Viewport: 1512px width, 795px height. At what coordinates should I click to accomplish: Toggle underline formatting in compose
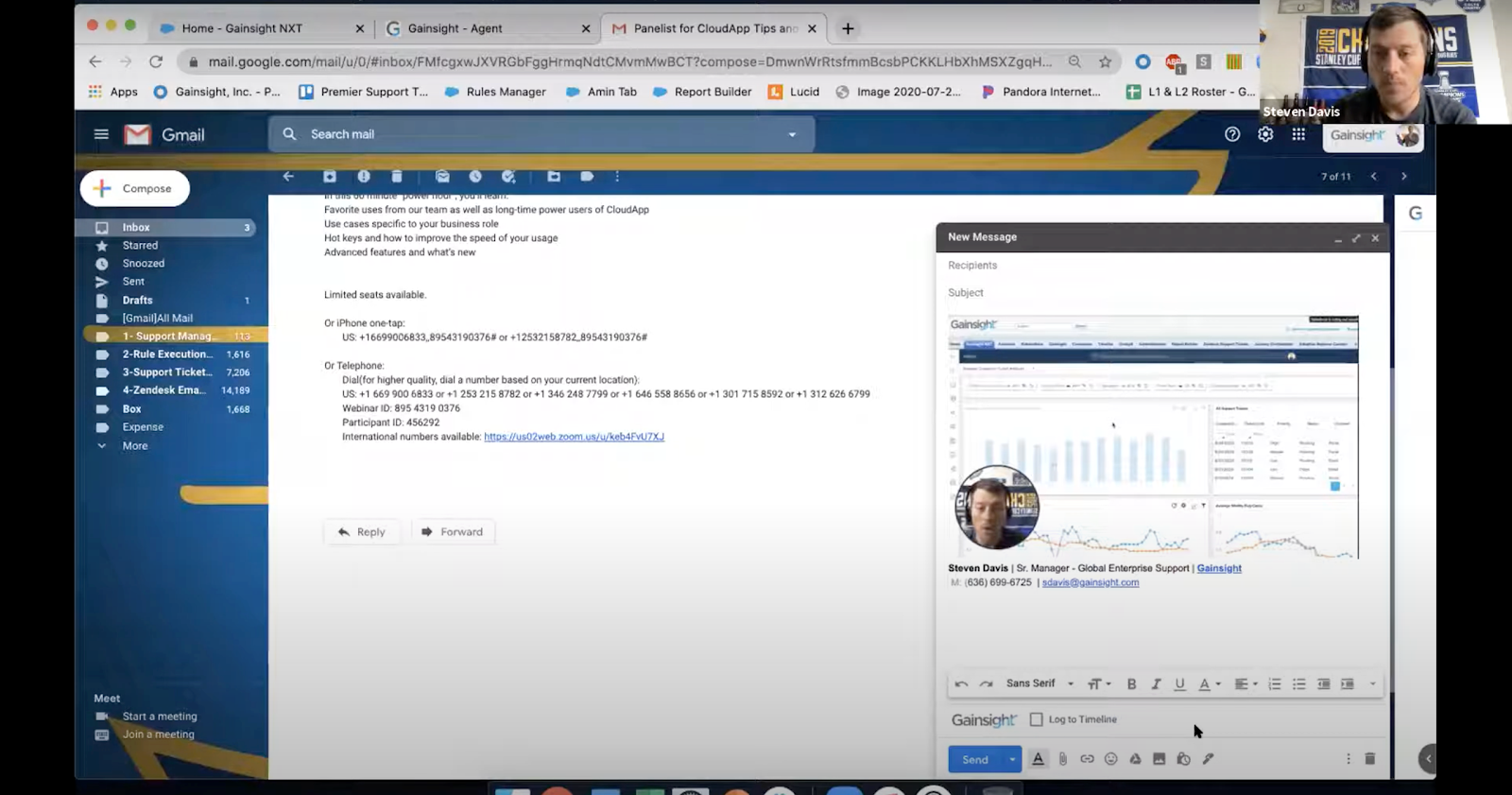click(1179, 684)
